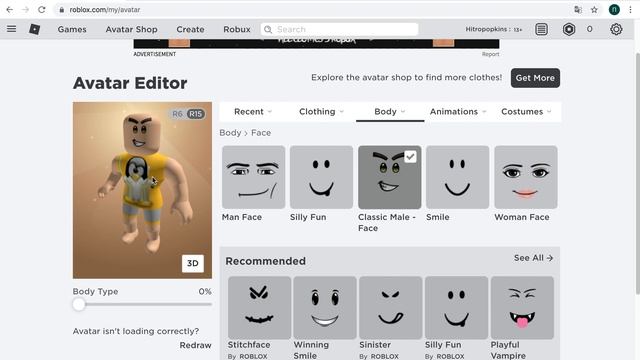Open Avatar Shop in top navigation
Viewport: 640px width, 360px height.
(131, 29)
